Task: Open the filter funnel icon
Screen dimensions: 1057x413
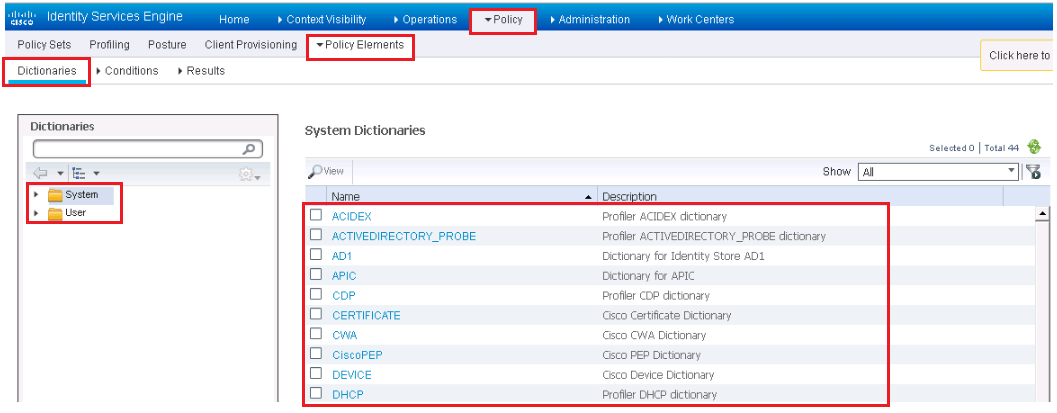Action: coord(1032,171)
